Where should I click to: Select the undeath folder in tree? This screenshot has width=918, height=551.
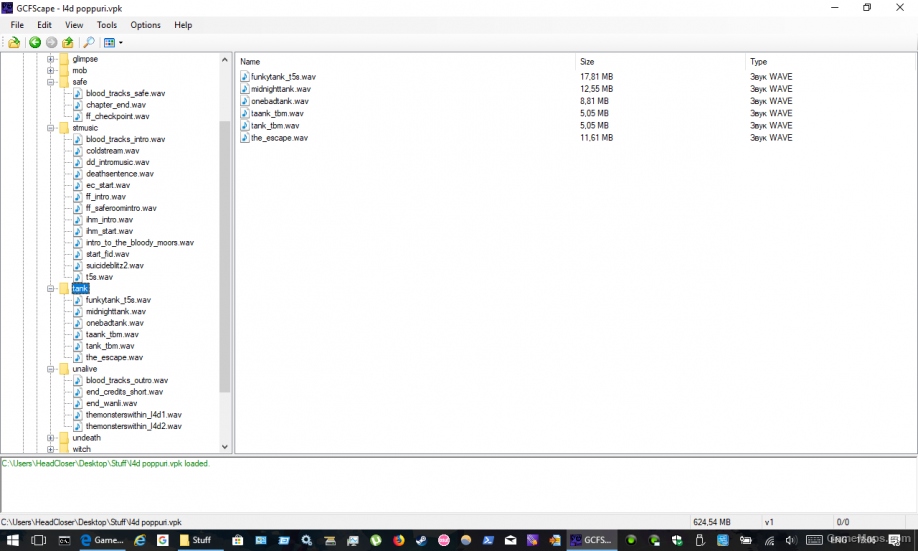pos(87,438)
